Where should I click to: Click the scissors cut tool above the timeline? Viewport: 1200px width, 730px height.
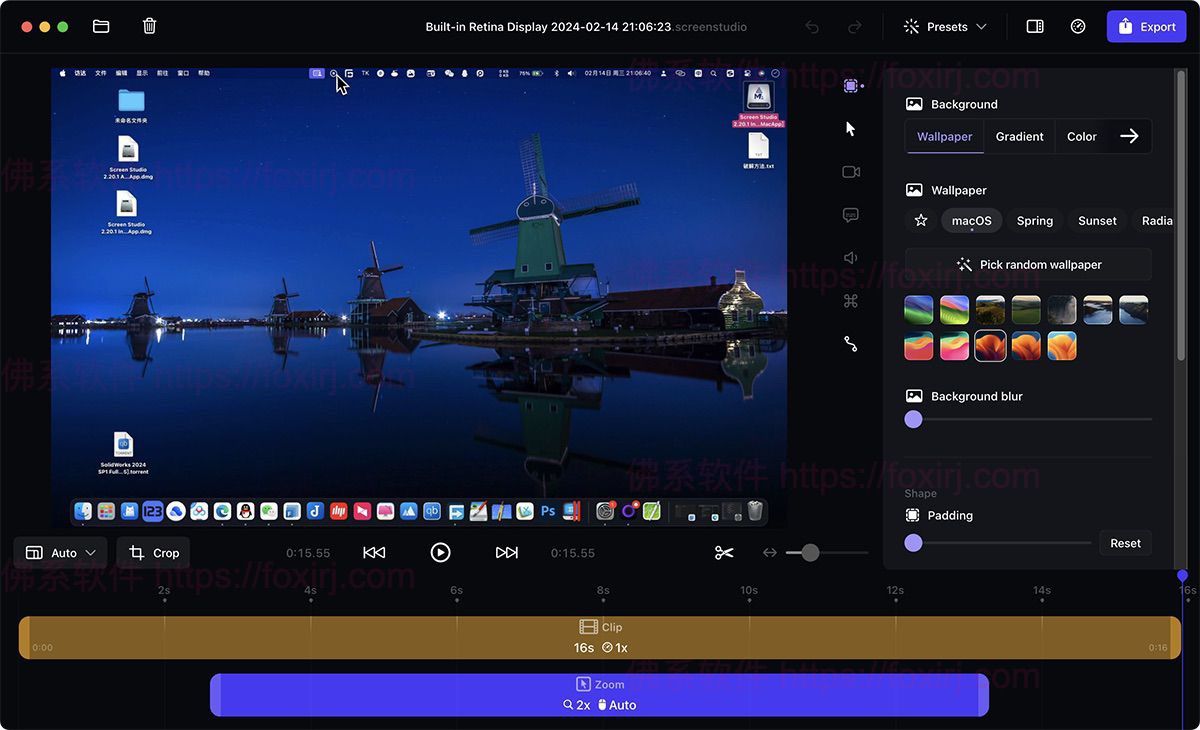point(724,551)
